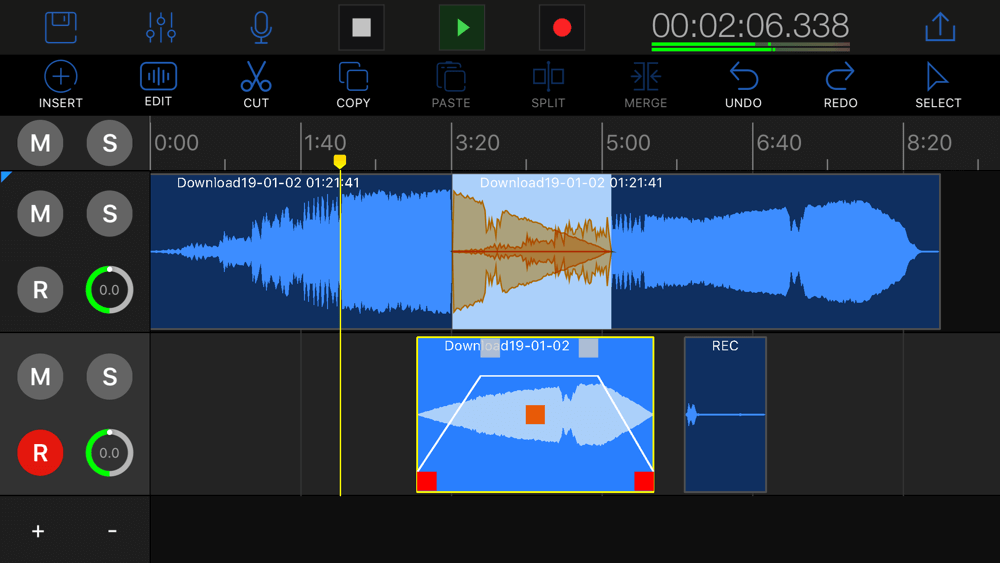The image size is (1000, 563).
Task: Select the Cut scissors tool
Action: pyautogui.click(x=256, y=84)
